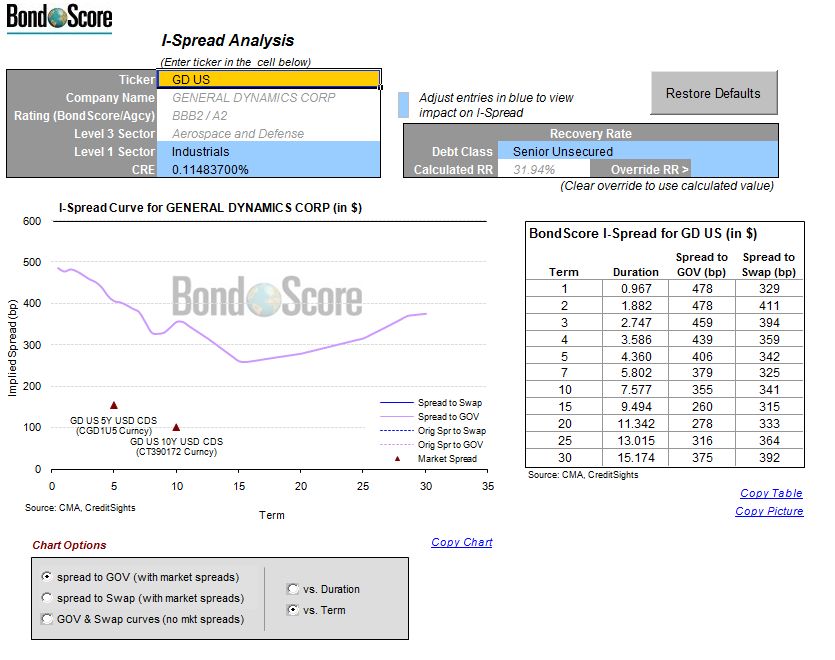The width and height of the screenshot is (835, 660).
Task: Click the Restore Defaults button
Action: (x=714, y=93)
